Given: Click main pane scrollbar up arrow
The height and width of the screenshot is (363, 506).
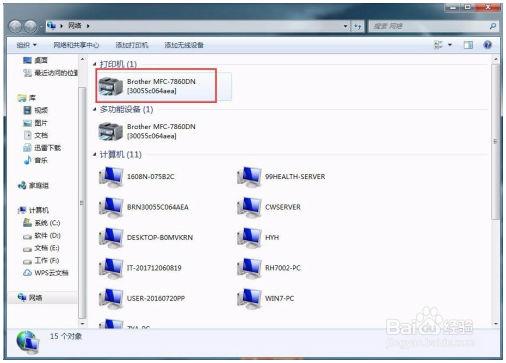Looking at the screenshot, I should pyautogui.click(x=495, y=60).
